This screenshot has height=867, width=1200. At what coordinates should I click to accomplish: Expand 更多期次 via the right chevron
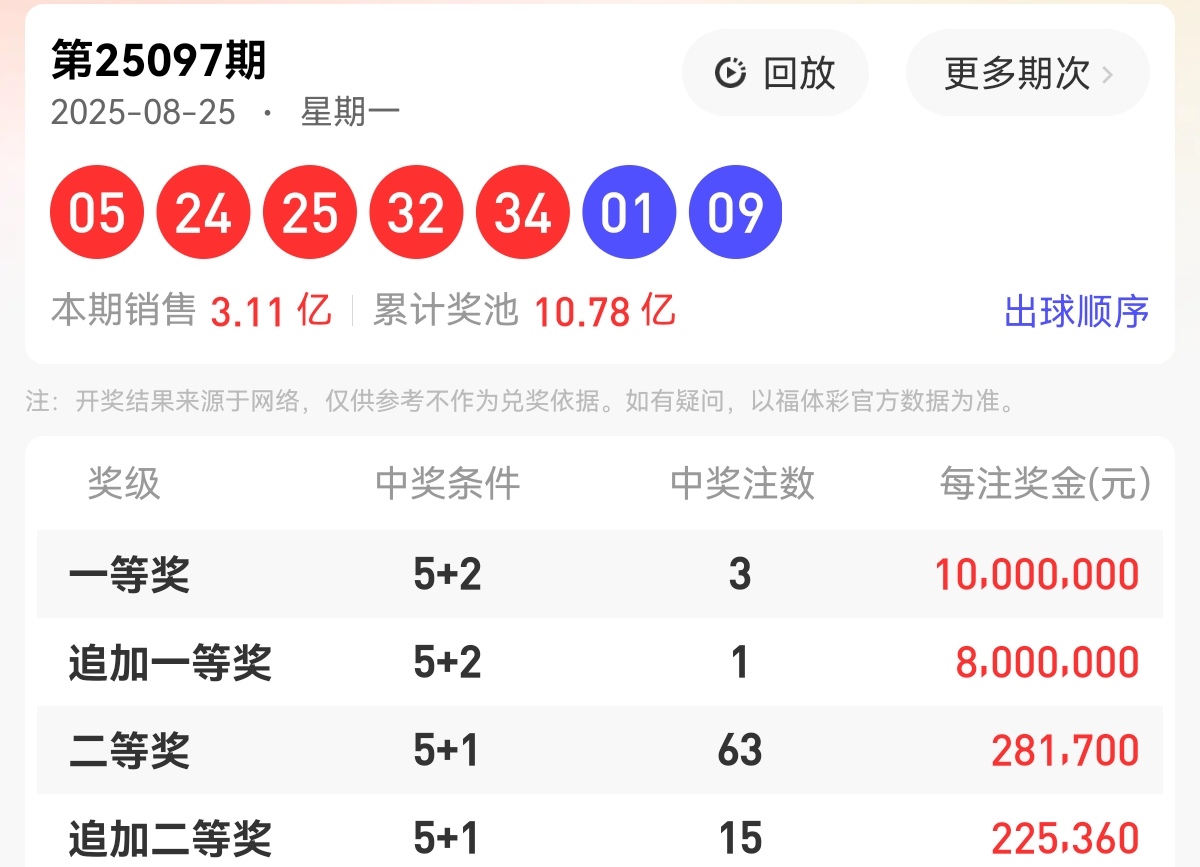coord(1106,73)
